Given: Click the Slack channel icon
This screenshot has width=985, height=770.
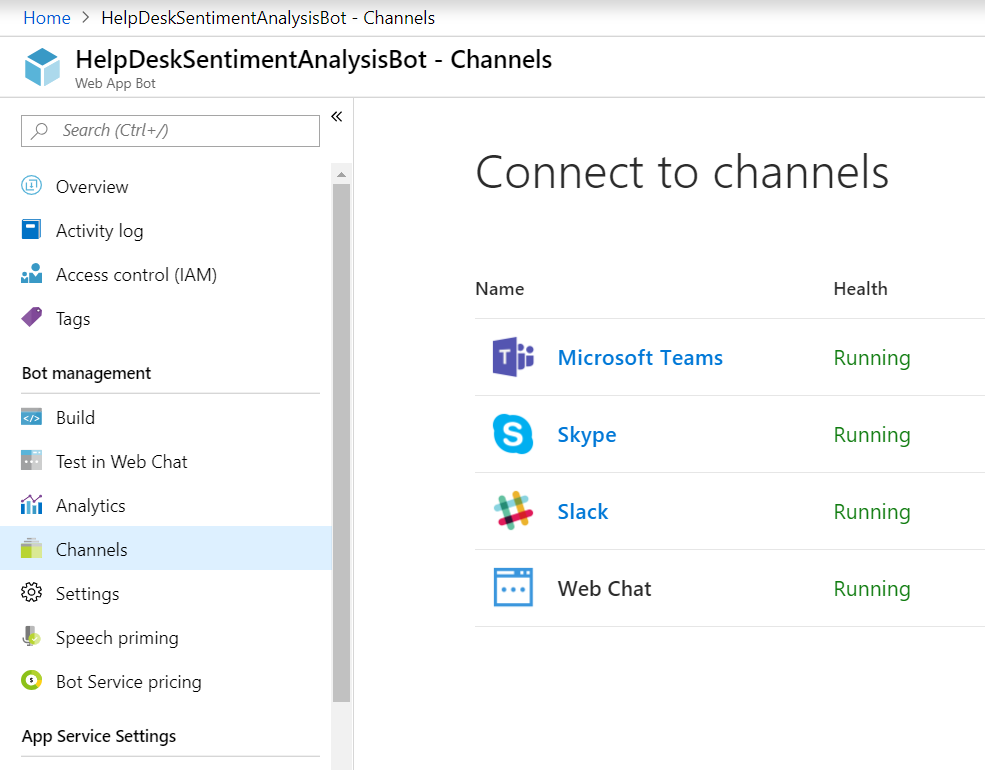Looking at the screenshot, I should 513,511.
